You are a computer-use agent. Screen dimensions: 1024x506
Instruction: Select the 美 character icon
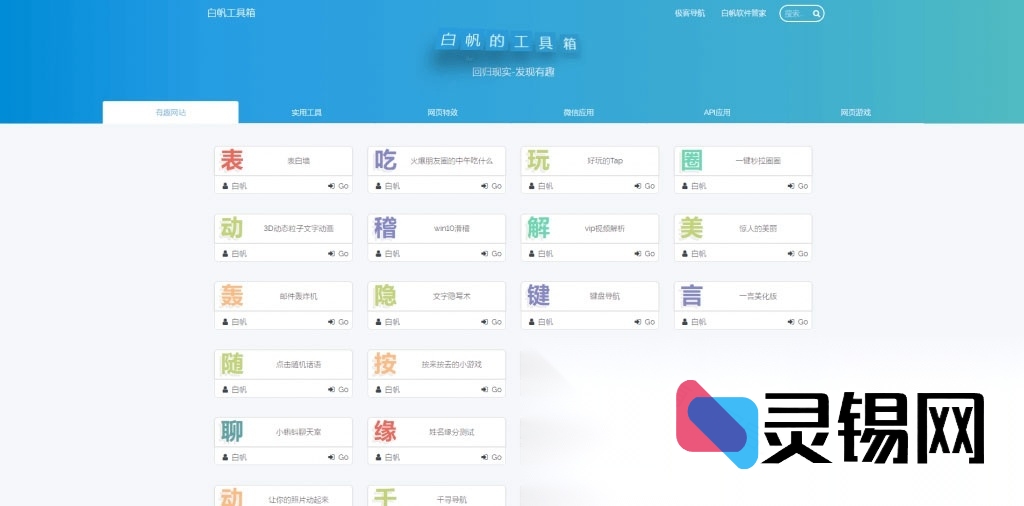point(692,228)
